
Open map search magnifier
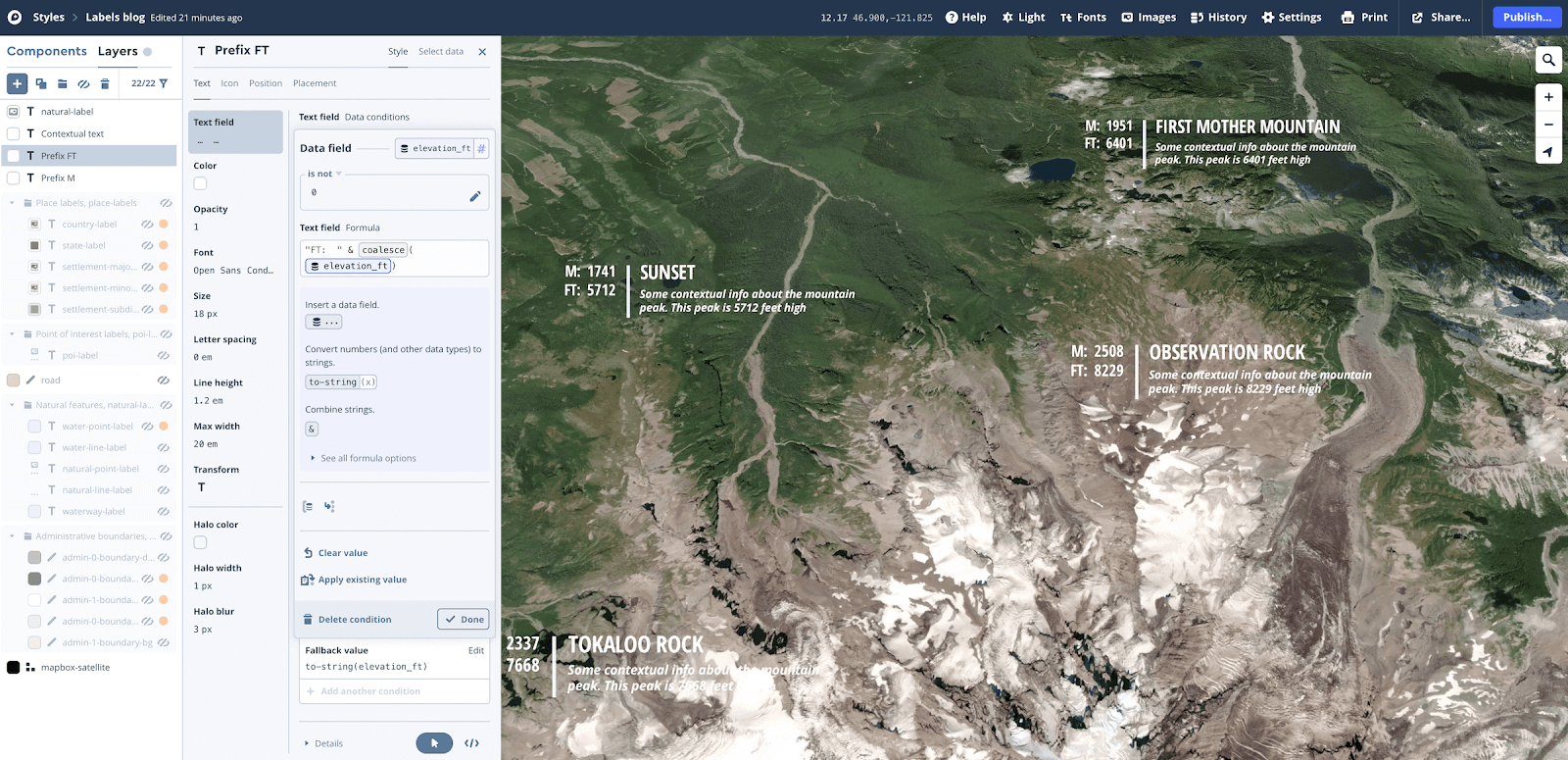pyautogui.click(x=1548, y=60)
